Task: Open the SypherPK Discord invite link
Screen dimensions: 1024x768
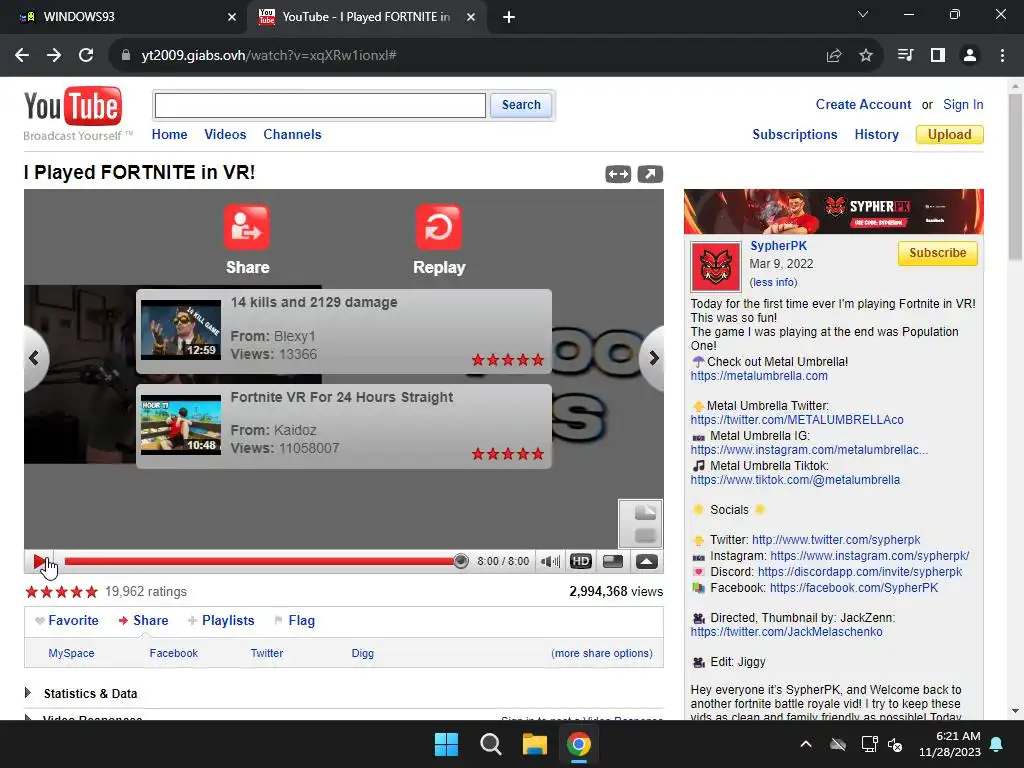Action: tap(859, 572)
